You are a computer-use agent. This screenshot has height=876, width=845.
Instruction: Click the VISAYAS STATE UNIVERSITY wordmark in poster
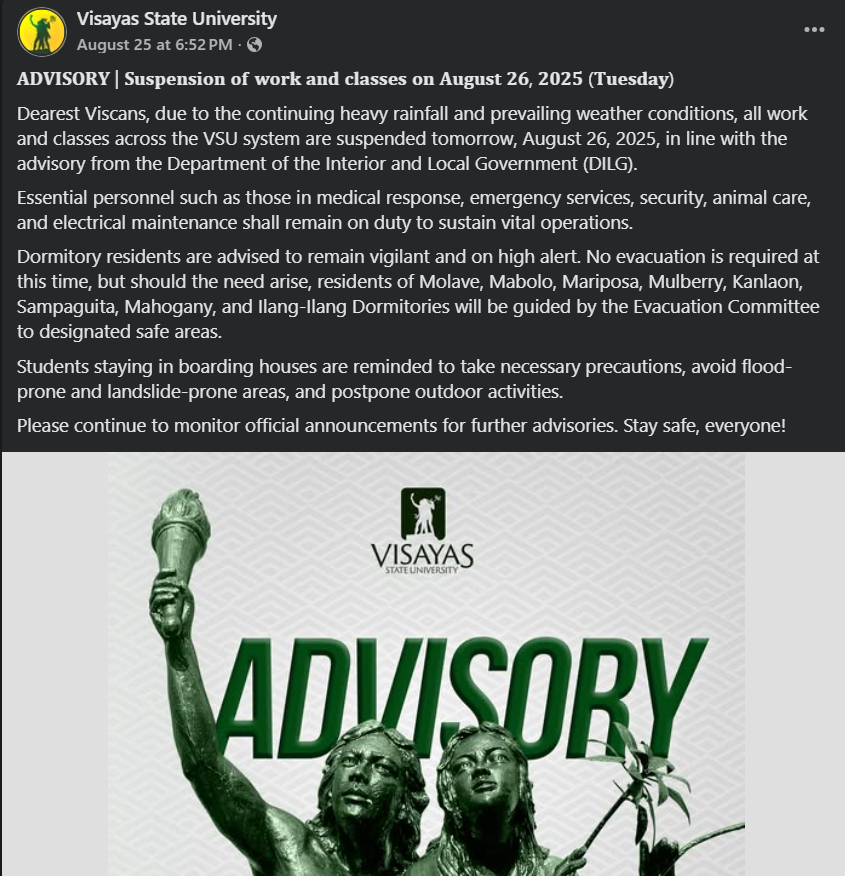click(422, 558)
